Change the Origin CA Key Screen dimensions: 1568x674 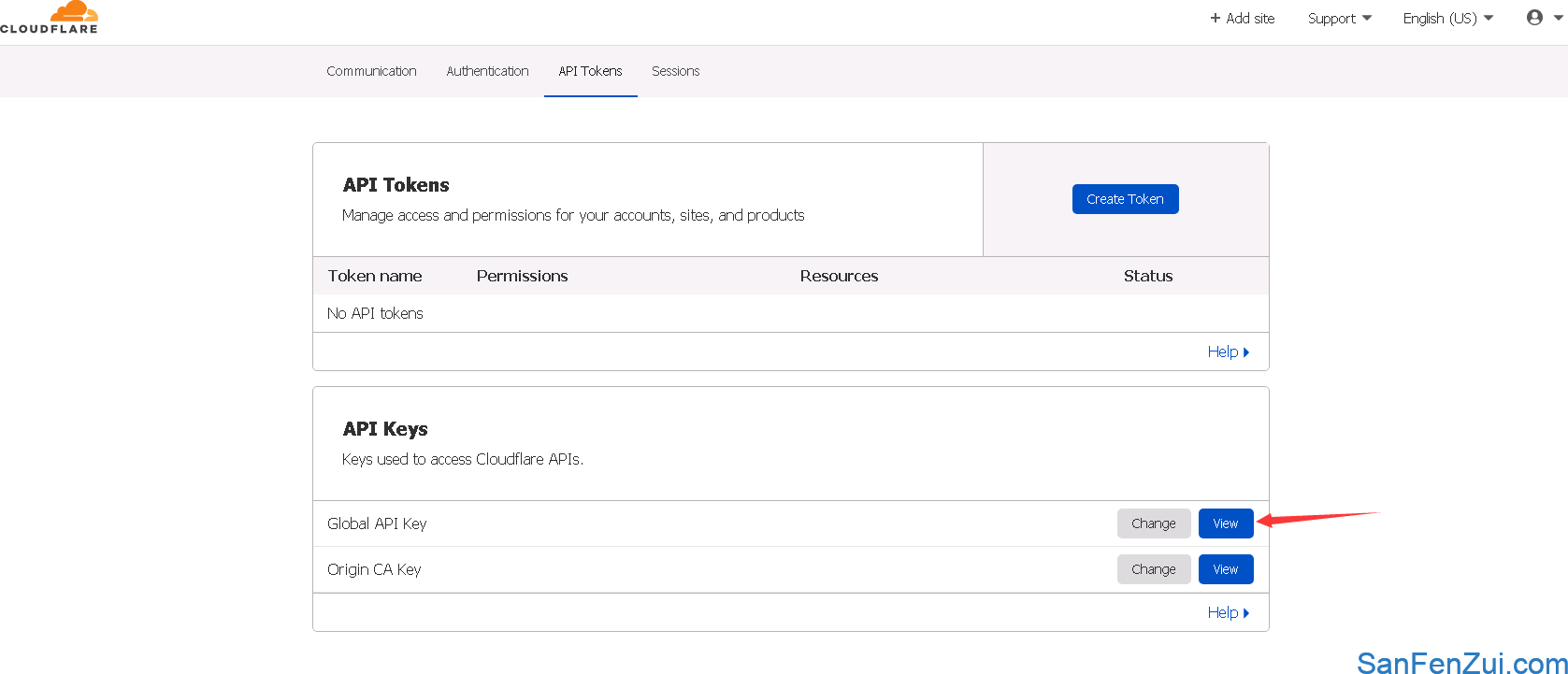pos(1153,569)
